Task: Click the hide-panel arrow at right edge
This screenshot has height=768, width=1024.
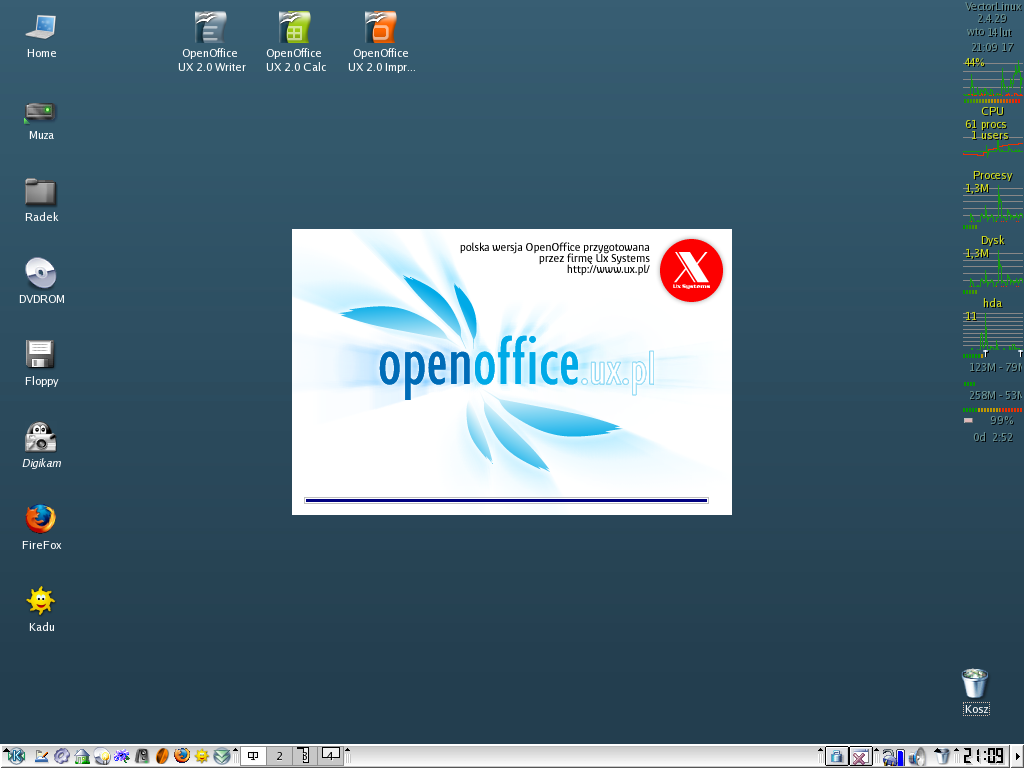Action: [1016, 756]
